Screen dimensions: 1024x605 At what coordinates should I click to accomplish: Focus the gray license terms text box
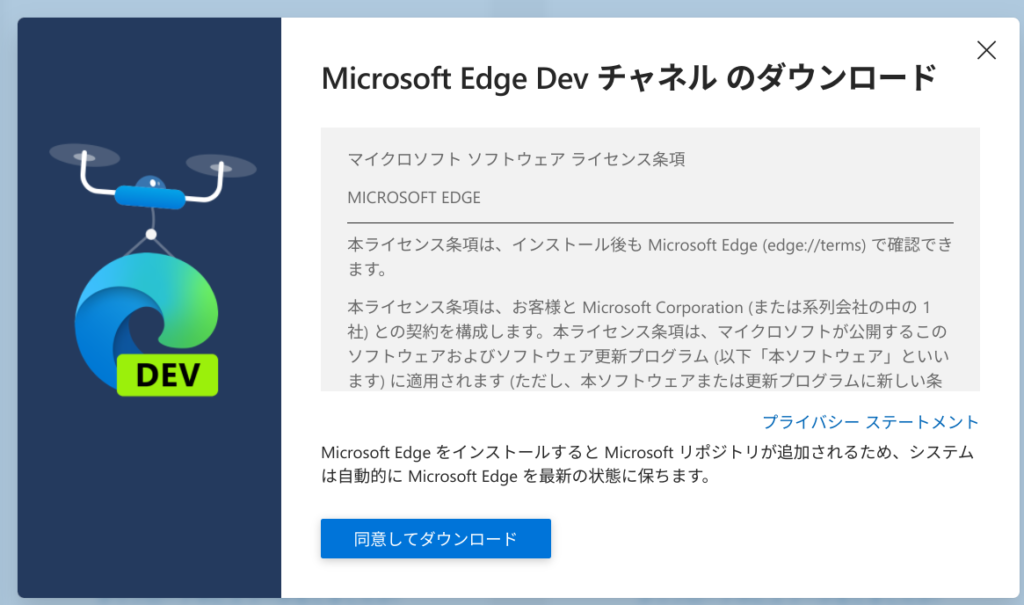click(650, 259)
